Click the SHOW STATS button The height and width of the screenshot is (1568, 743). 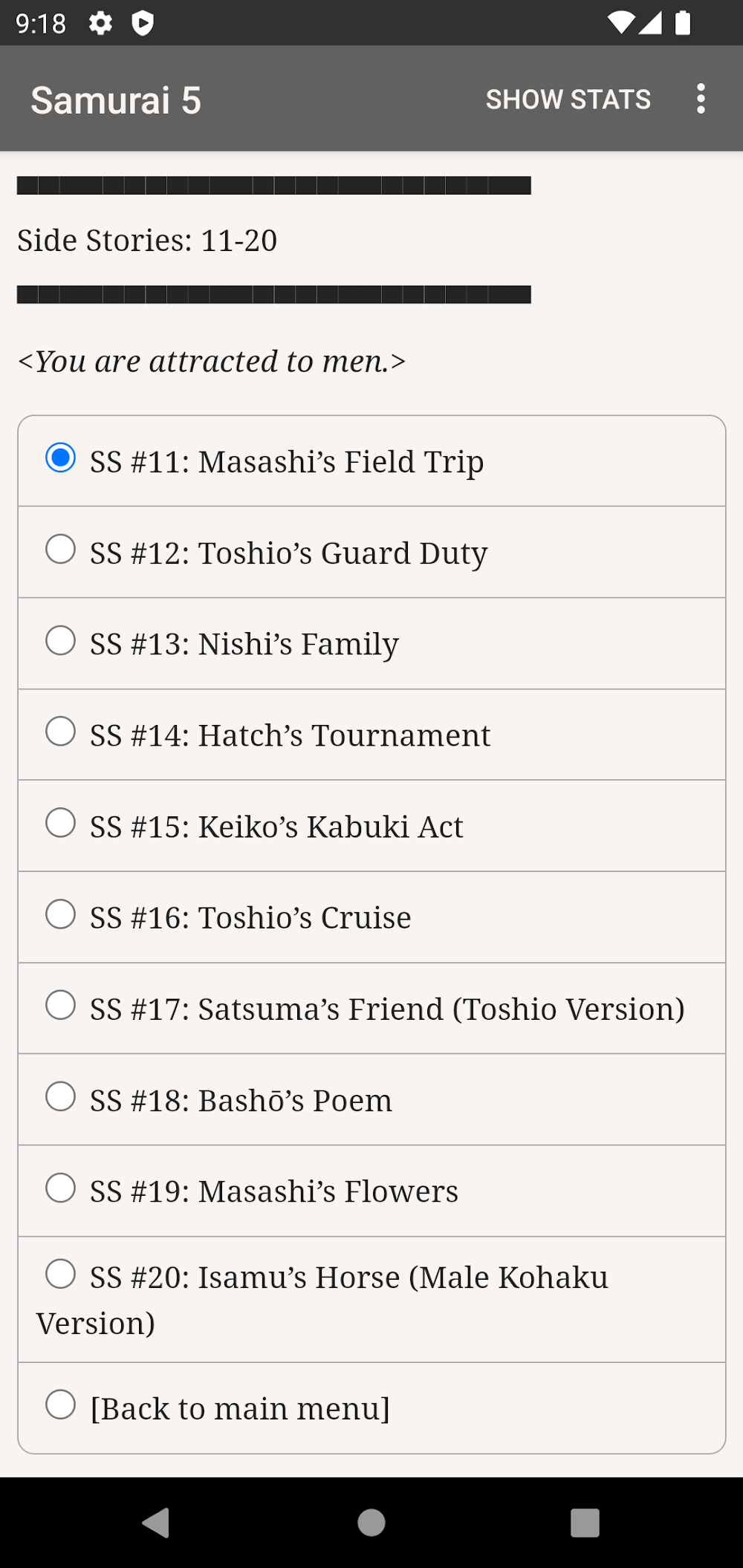[x=568, y=99]
